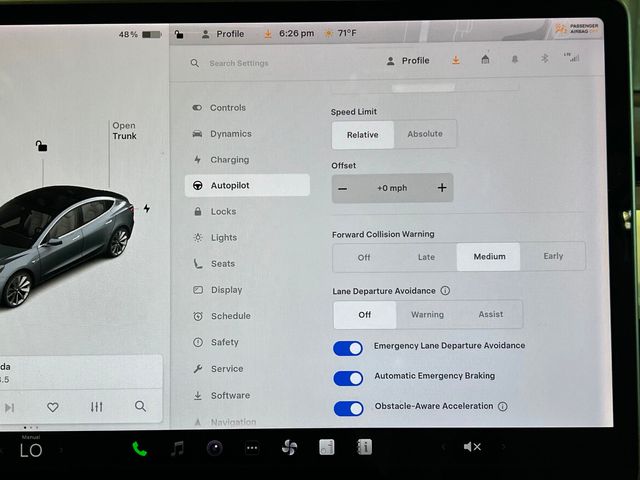Open the more apps ellipsis icon
The width and height of the screenshot is (640, 480).
(252, 448)
